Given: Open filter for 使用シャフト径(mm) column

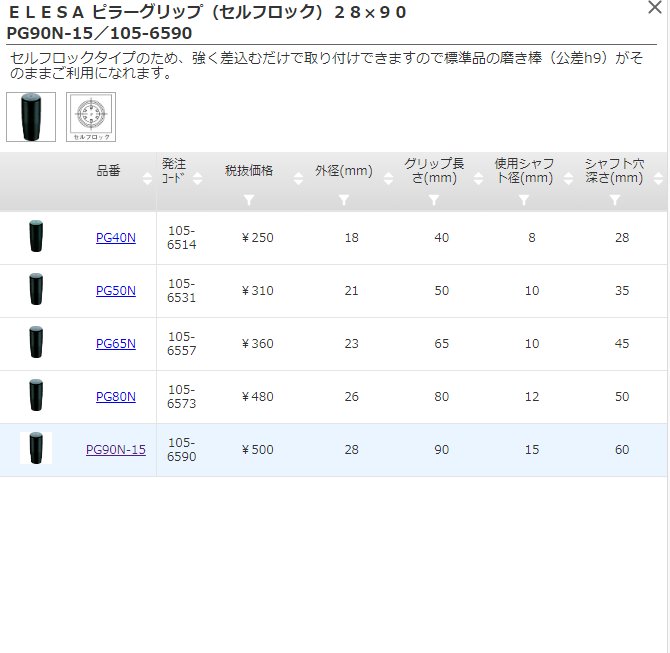Looking at the screenshot, I should pyautogui.click(x=523, y=200).
